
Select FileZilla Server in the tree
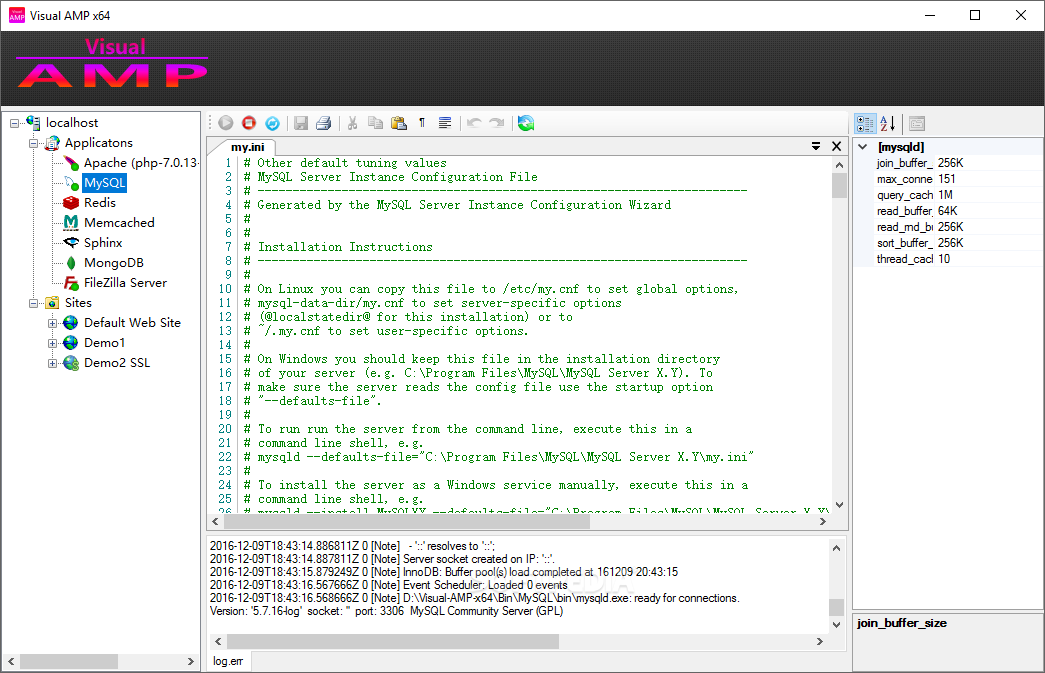[125, 283]
